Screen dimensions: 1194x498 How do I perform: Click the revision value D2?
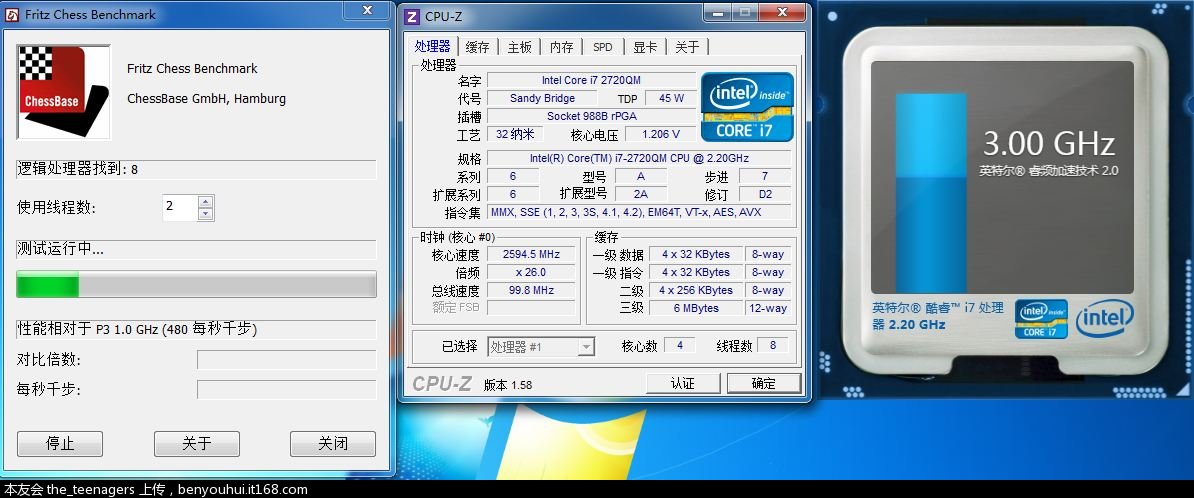click(765, 194)
